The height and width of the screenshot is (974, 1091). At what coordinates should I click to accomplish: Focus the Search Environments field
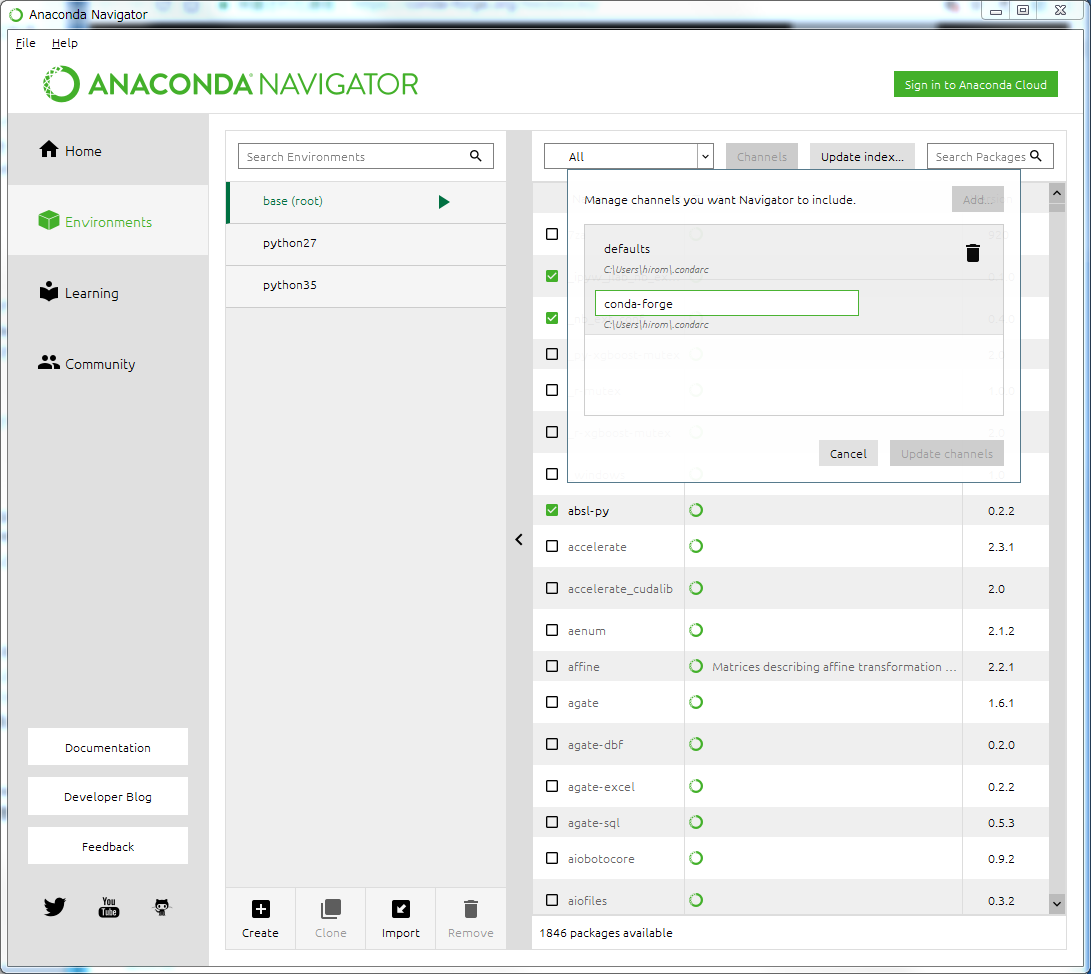pos(365,156)
